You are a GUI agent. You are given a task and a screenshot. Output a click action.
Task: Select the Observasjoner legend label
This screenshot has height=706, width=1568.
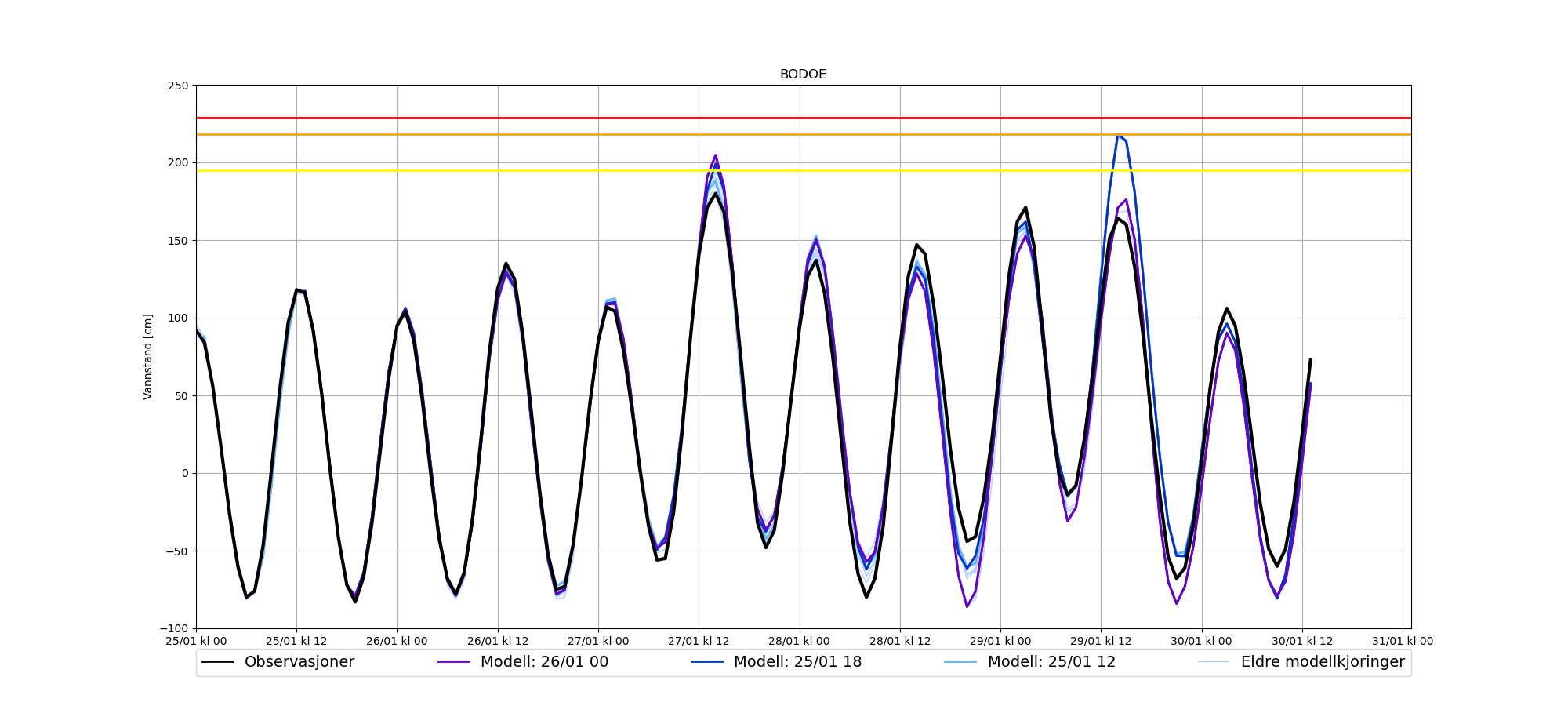pyautogui.click(x=299, y=662)
